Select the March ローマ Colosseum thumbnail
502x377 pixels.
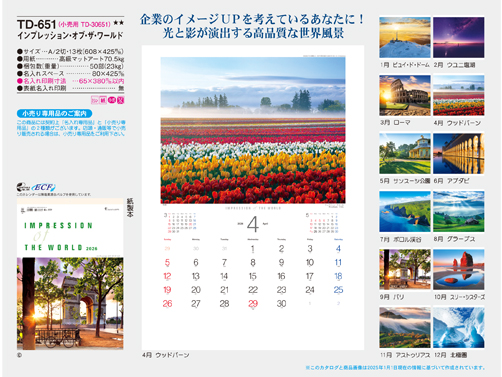(x=405, y=95)
